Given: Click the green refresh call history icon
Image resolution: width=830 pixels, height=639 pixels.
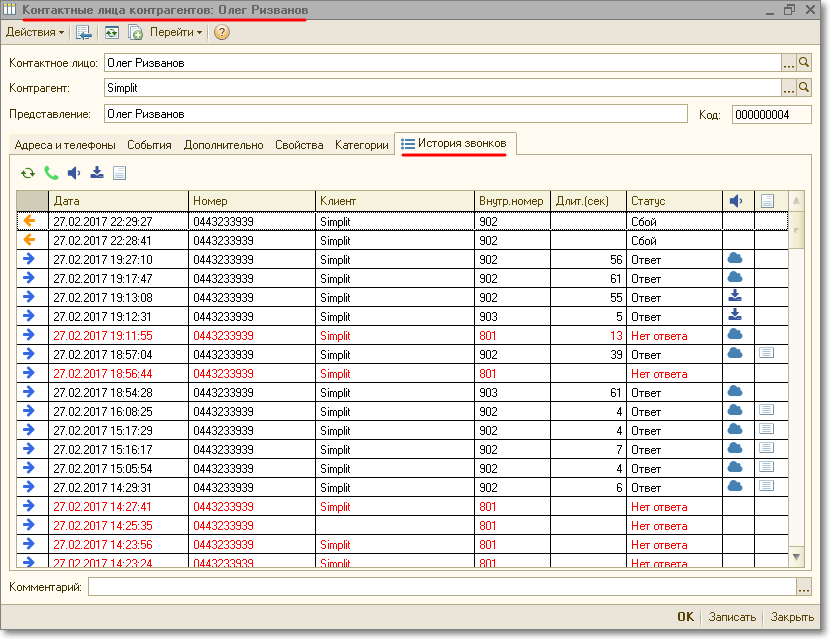Looking at the screenshot, I should pos(28,173).
